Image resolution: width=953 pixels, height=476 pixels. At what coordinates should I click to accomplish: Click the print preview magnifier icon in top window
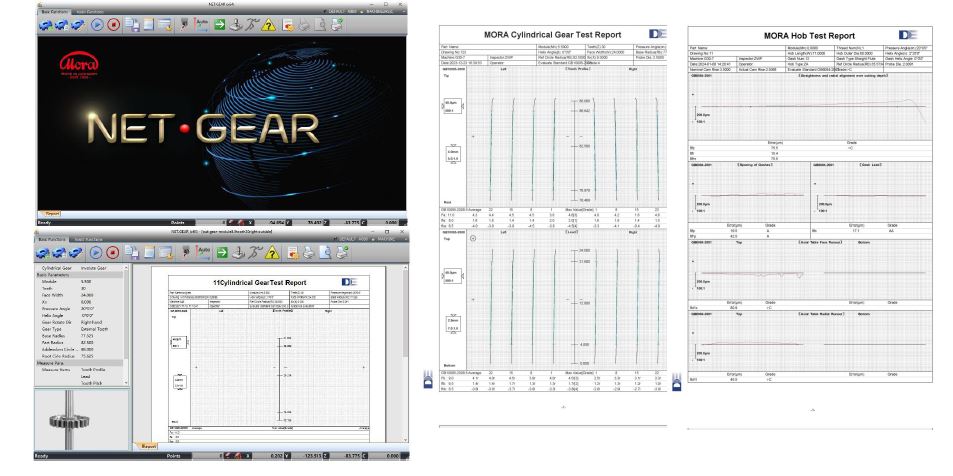click(x=320, y=25)
